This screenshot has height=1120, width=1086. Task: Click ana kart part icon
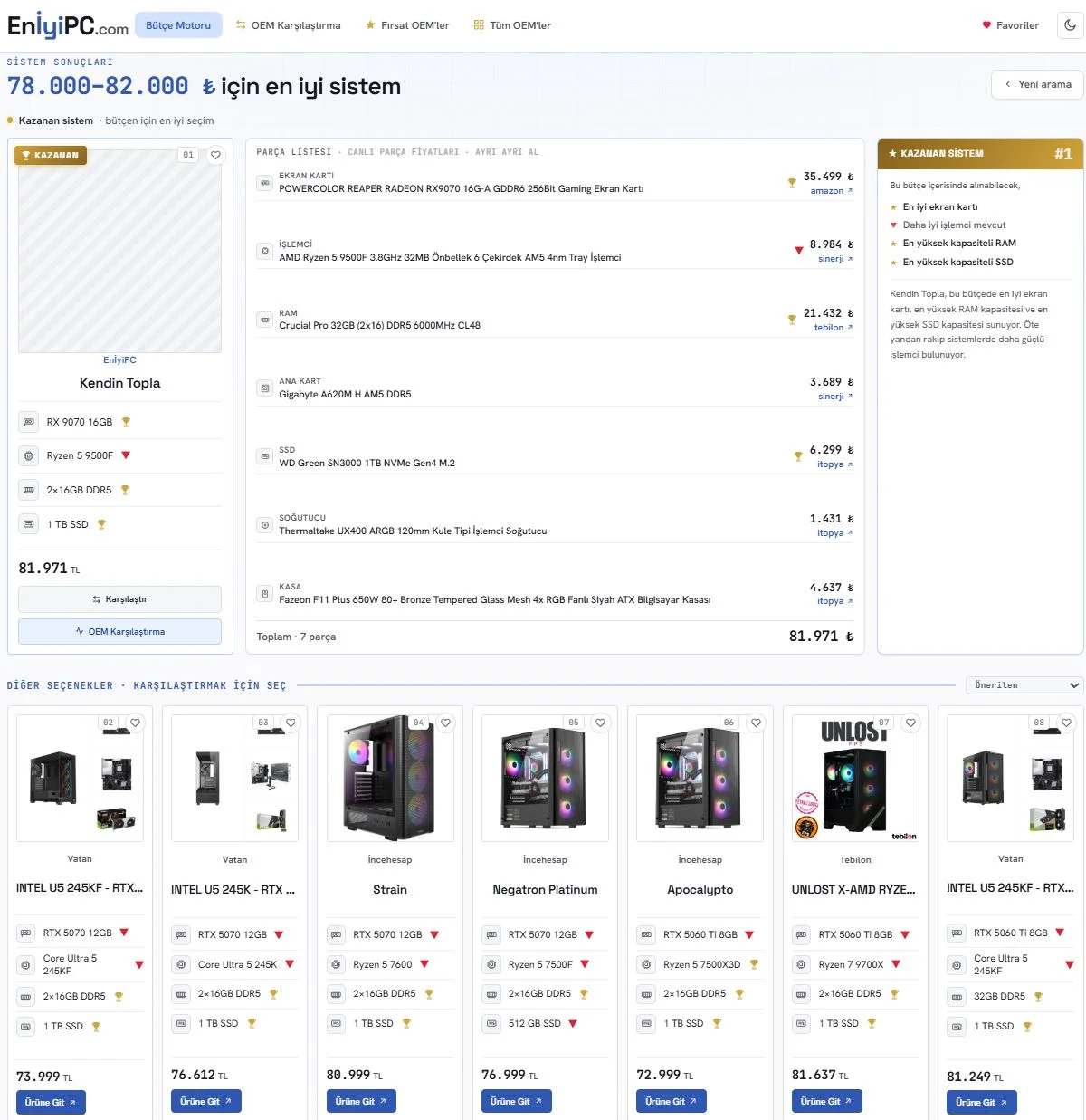[264, 388]
